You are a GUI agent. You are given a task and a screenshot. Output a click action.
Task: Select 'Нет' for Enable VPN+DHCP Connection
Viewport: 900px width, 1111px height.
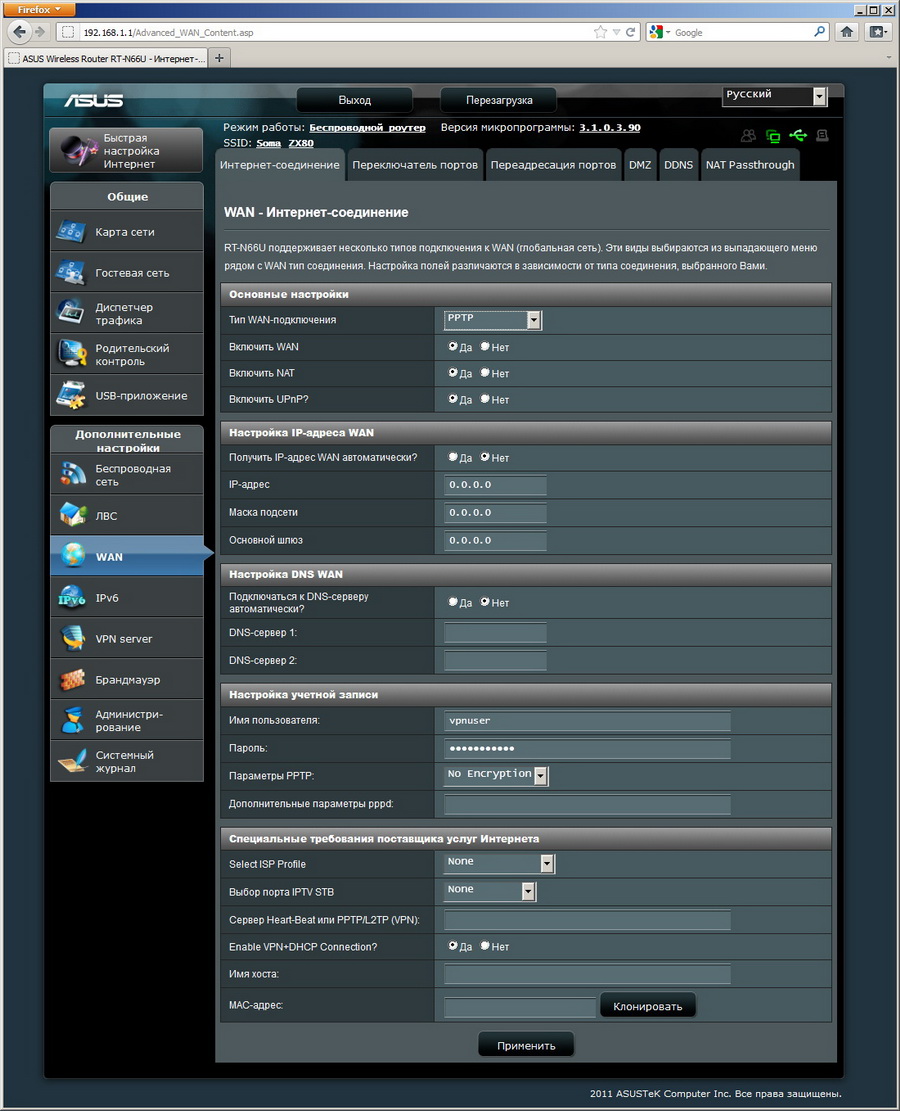pos(486,946)
